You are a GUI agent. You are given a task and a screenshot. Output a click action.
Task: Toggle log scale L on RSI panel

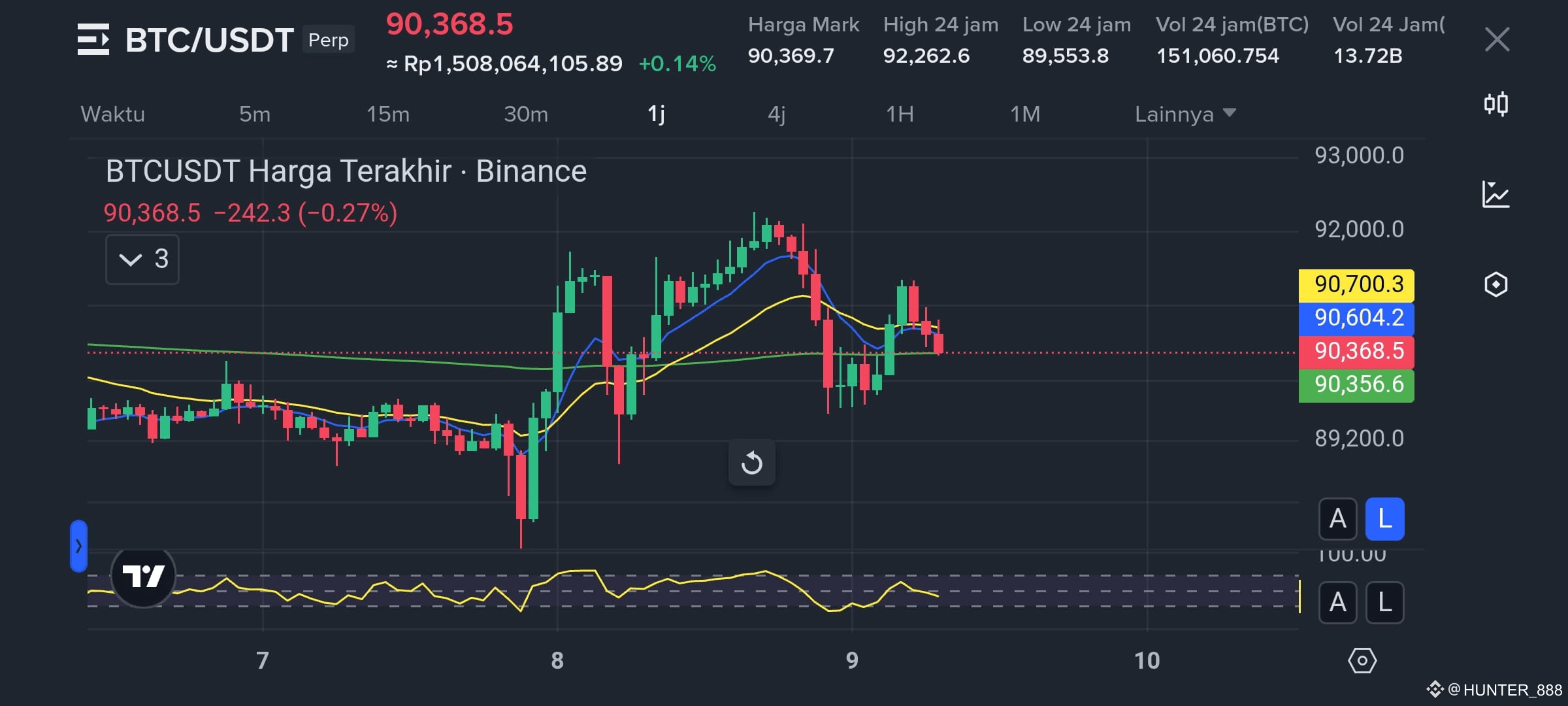(x=1384, y=602)
